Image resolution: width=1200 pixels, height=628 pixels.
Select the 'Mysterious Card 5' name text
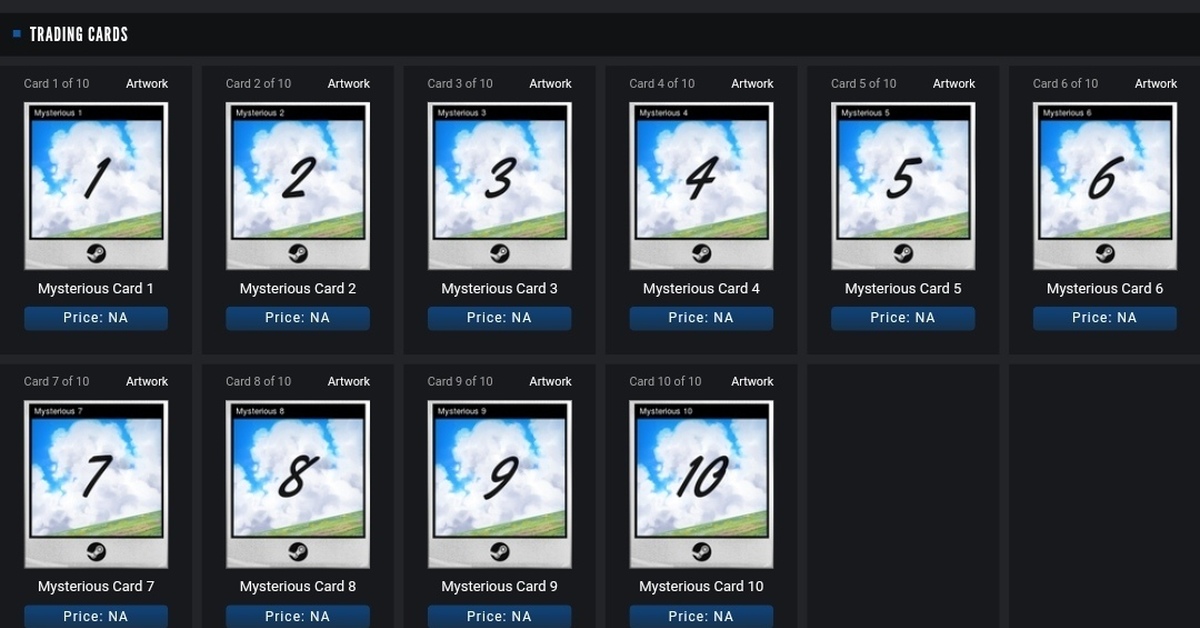pos(903,289)
